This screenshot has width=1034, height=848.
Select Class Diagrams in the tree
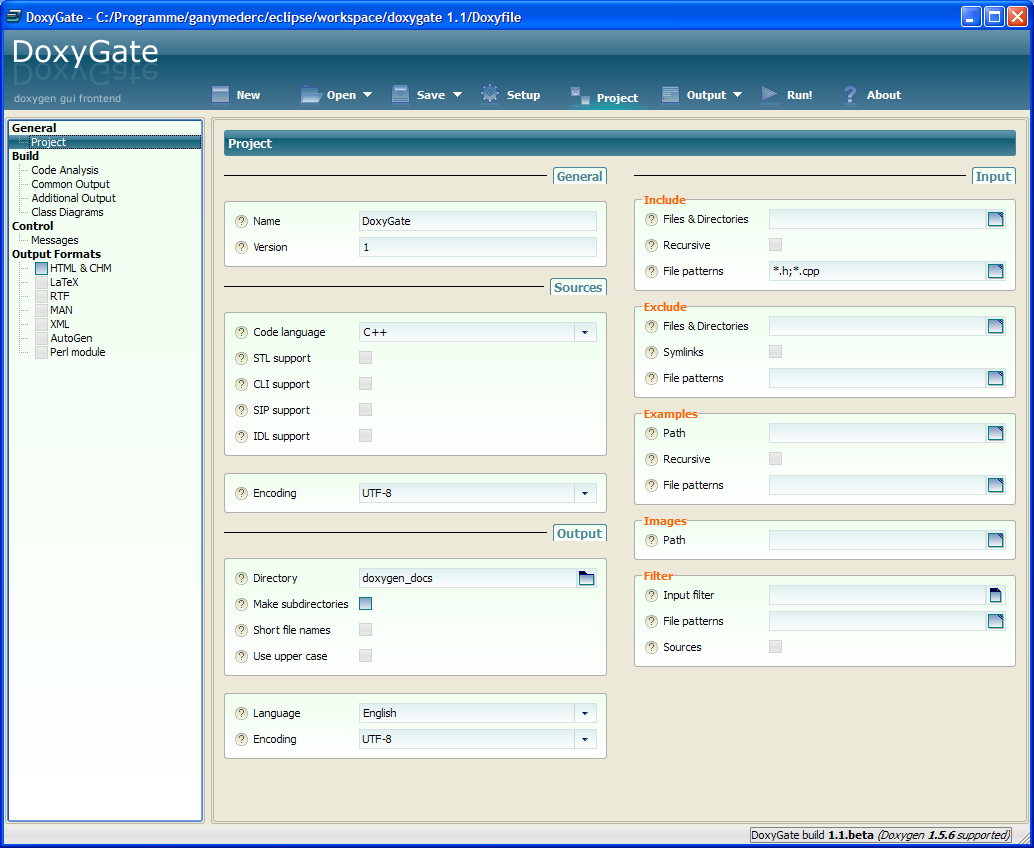tap(67, 212)
